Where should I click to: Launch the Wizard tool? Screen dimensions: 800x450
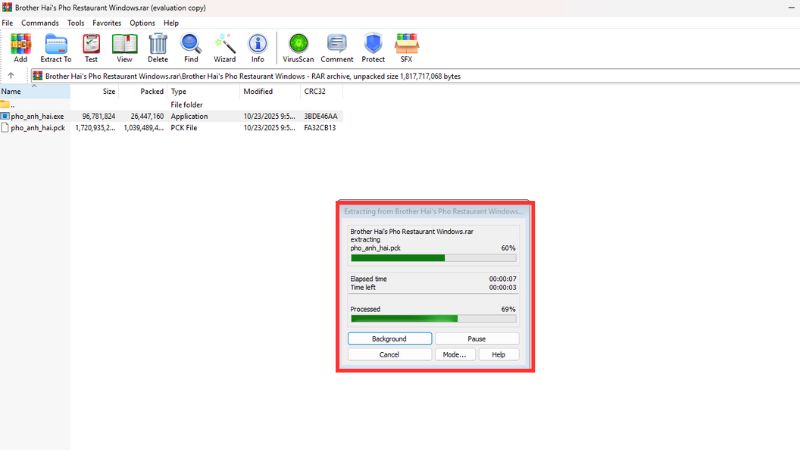tap(224, 46)
